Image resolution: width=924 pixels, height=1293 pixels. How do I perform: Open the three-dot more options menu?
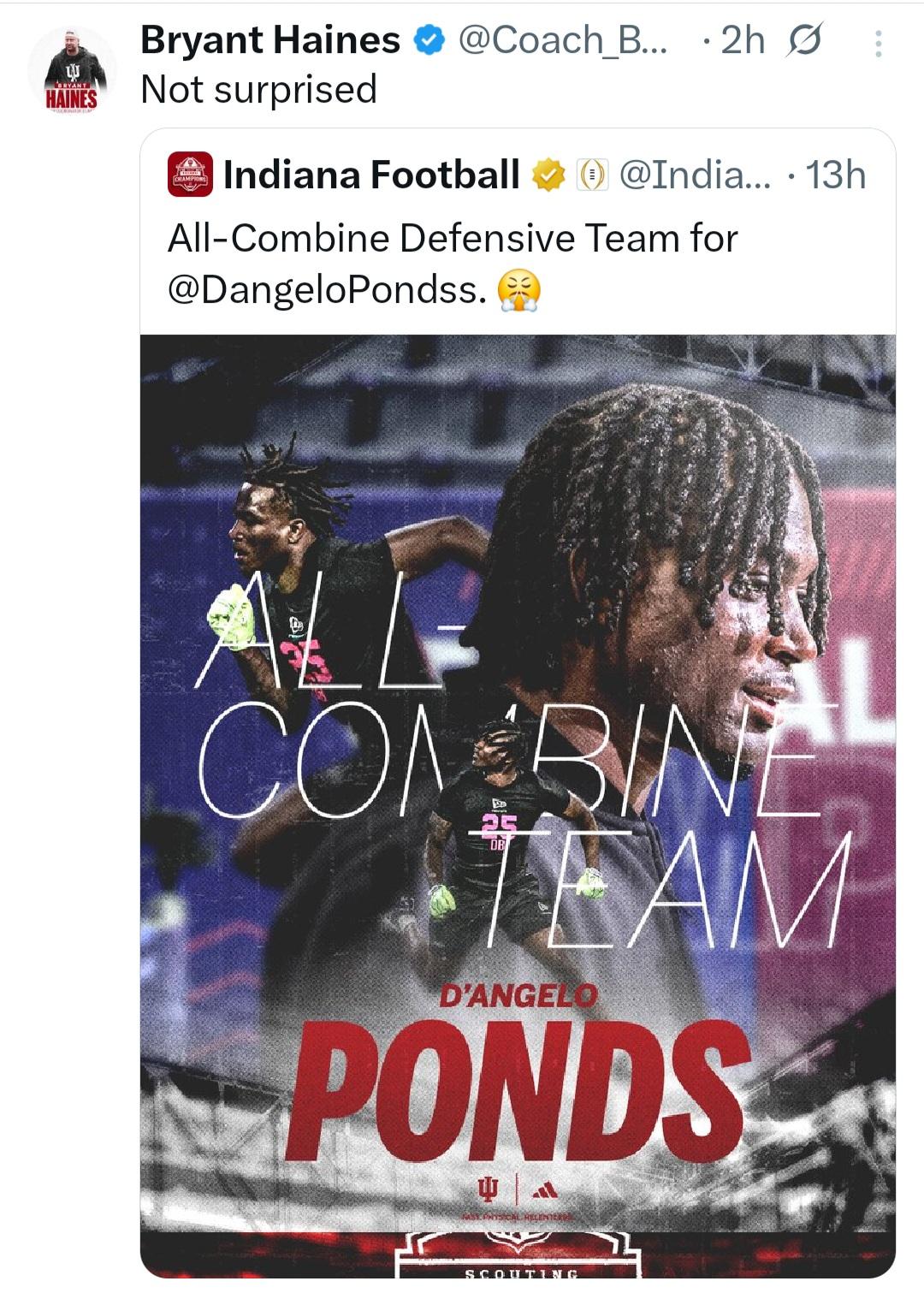click(x=878, y=44)
